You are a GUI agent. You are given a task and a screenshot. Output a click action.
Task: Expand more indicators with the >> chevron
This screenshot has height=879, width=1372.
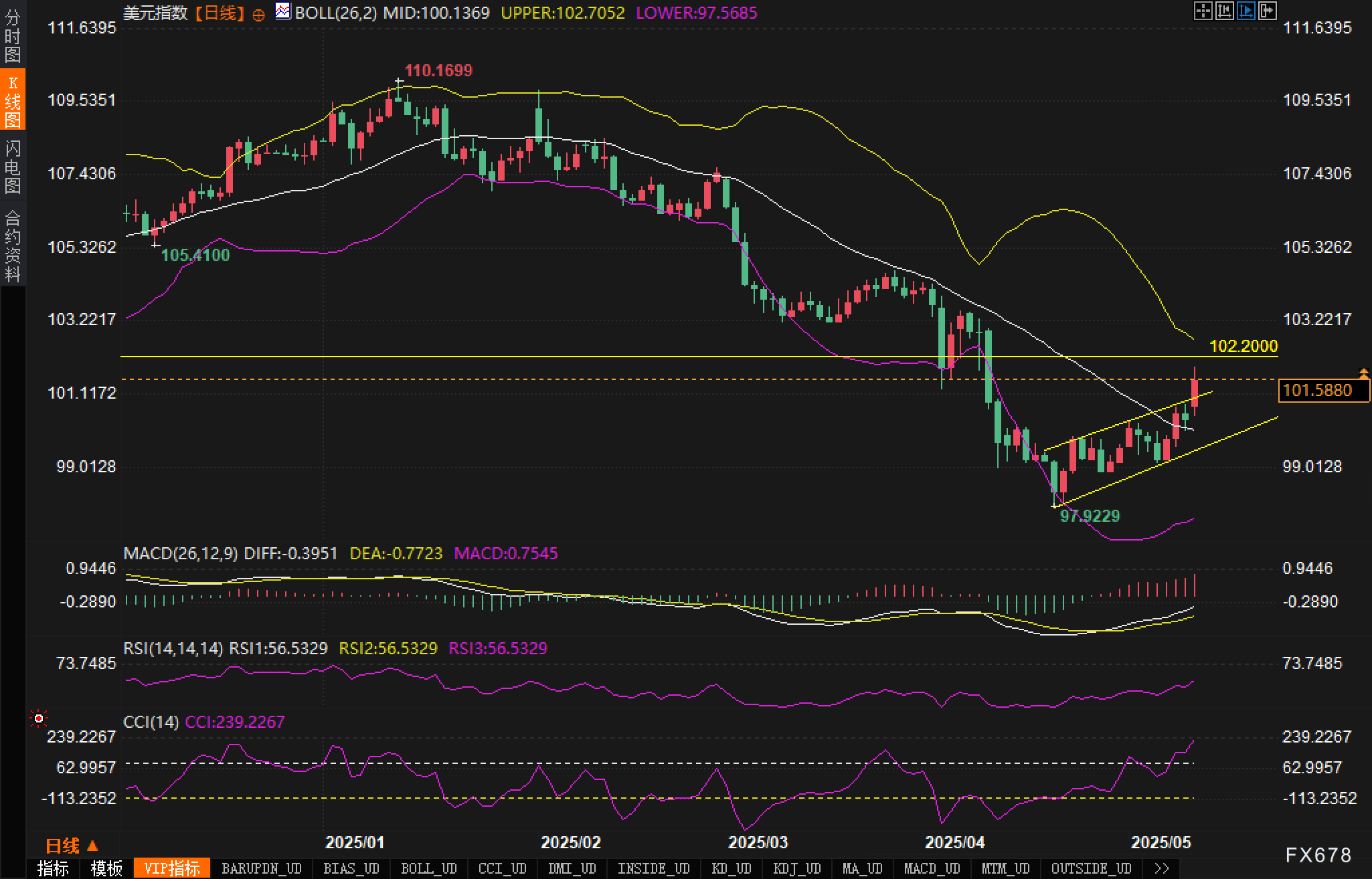pyautogui.click(x=1162, y=868)
